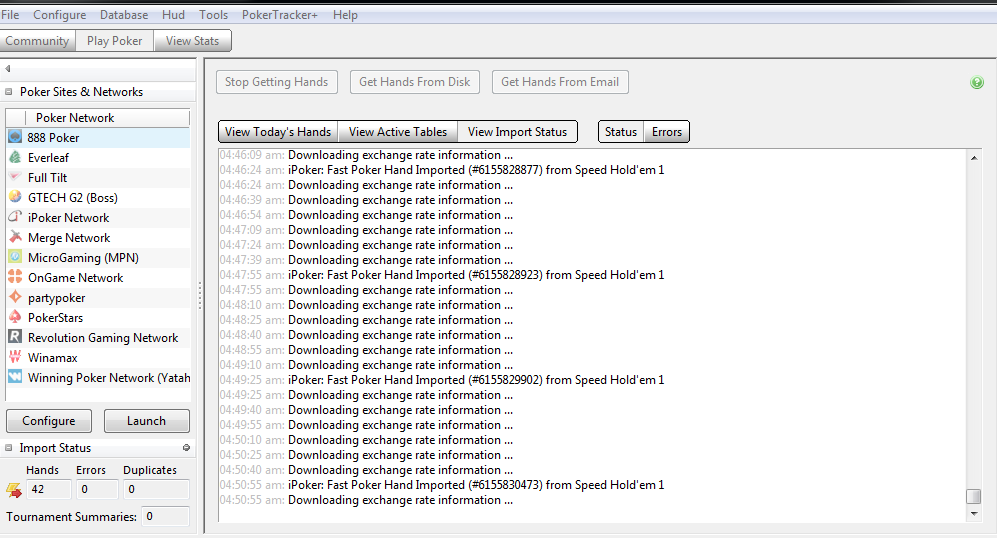Select View Active Tables
Screen dimensions: 997x538
pos(398,132)
